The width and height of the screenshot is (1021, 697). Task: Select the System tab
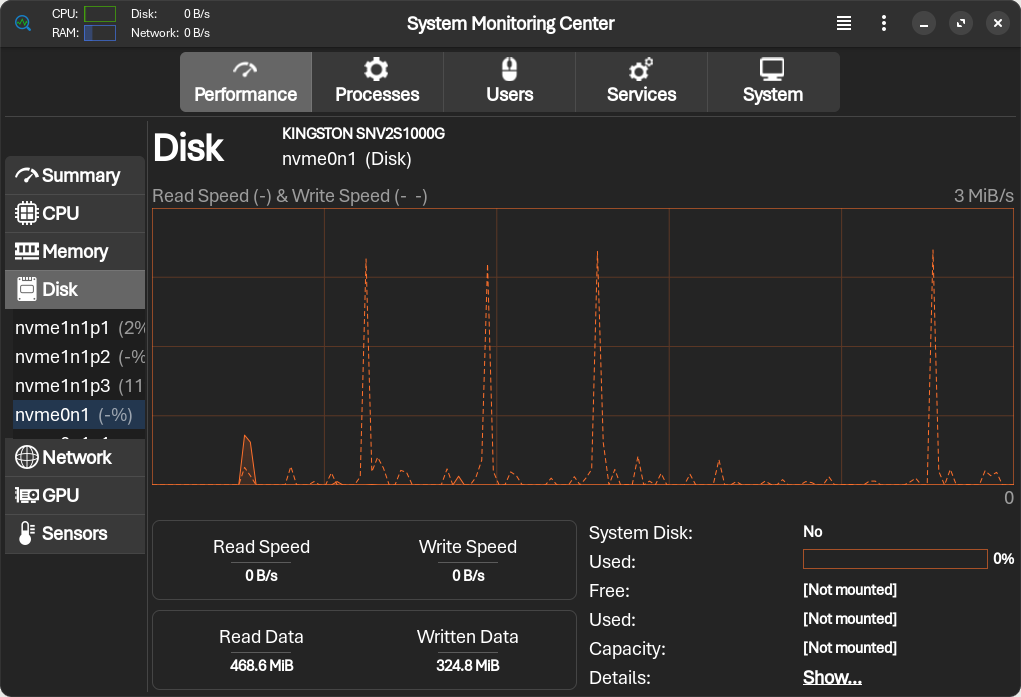pos(772,82)
